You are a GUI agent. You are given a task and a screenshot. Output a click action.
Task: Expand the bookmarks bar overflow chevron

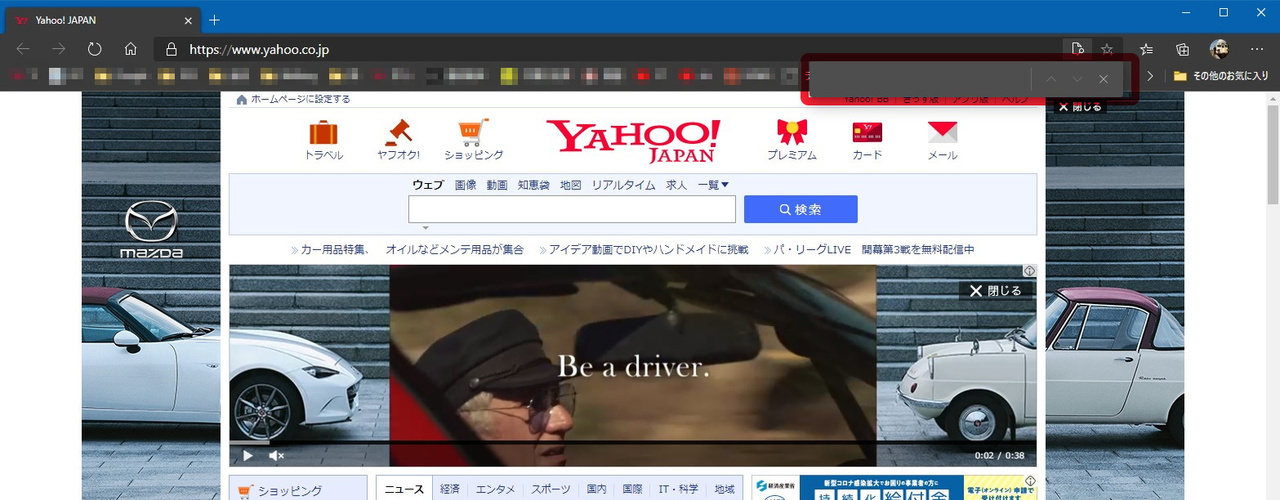1150,76
